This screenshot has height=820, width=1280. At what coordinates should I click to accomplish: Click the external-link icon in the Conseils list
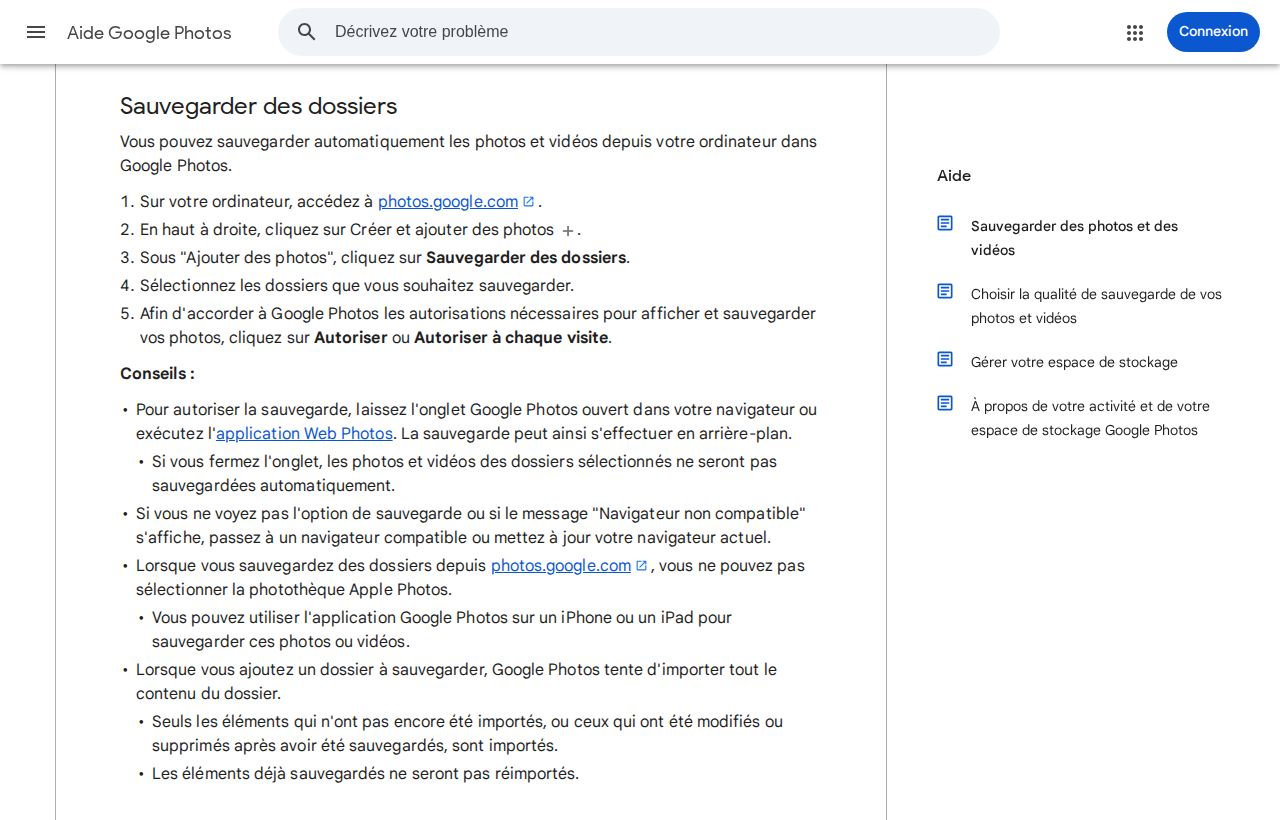pyautogui.click(x=642, y=565)
